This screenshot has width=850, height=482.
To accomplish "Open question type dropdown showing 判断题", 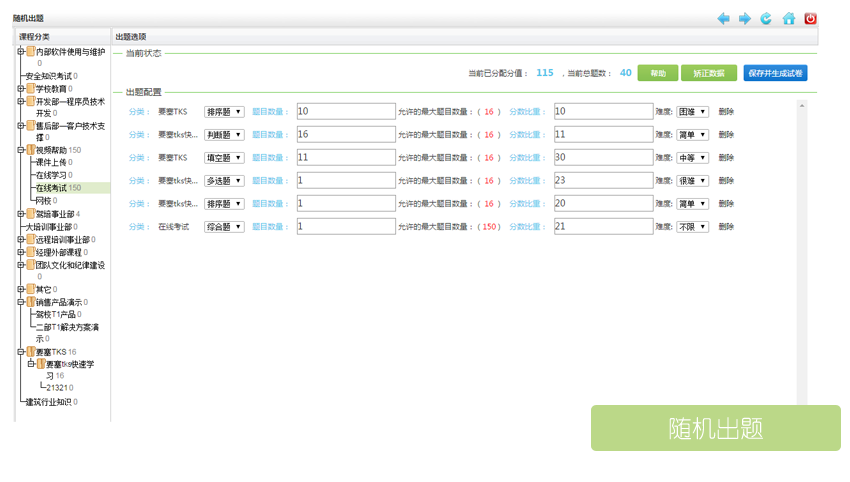I will (x=224, y=135).
